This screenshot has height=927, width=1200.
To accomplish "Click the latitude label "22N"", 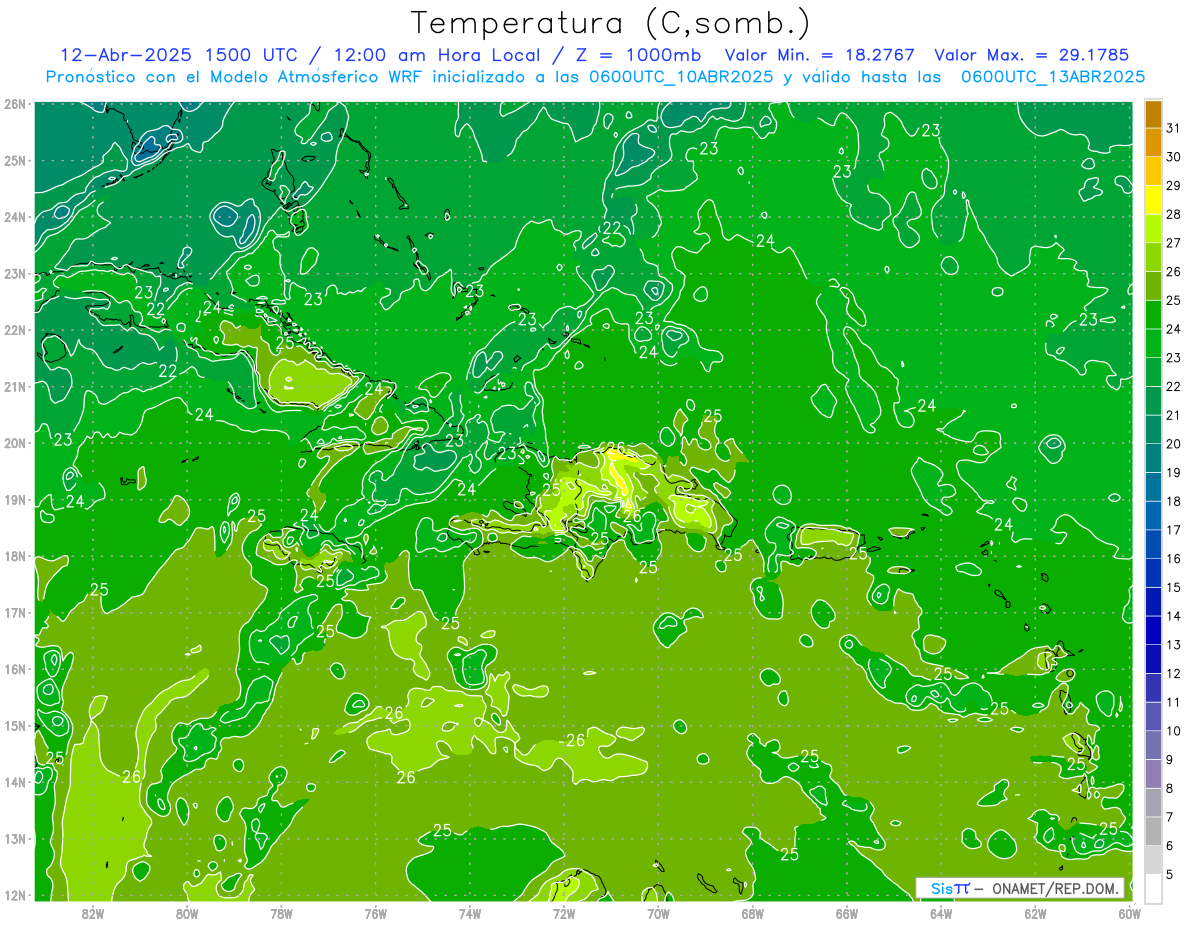I will pos(14,330).
